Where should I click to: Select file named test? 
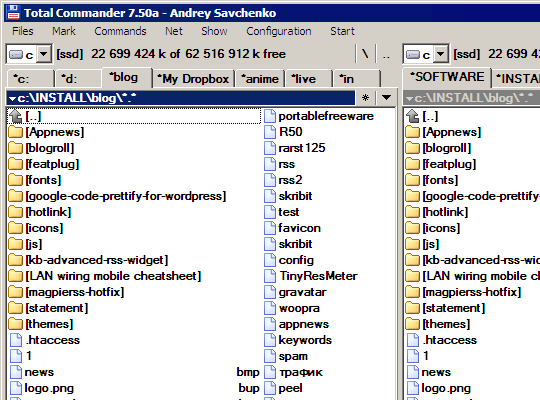point(289,212)
